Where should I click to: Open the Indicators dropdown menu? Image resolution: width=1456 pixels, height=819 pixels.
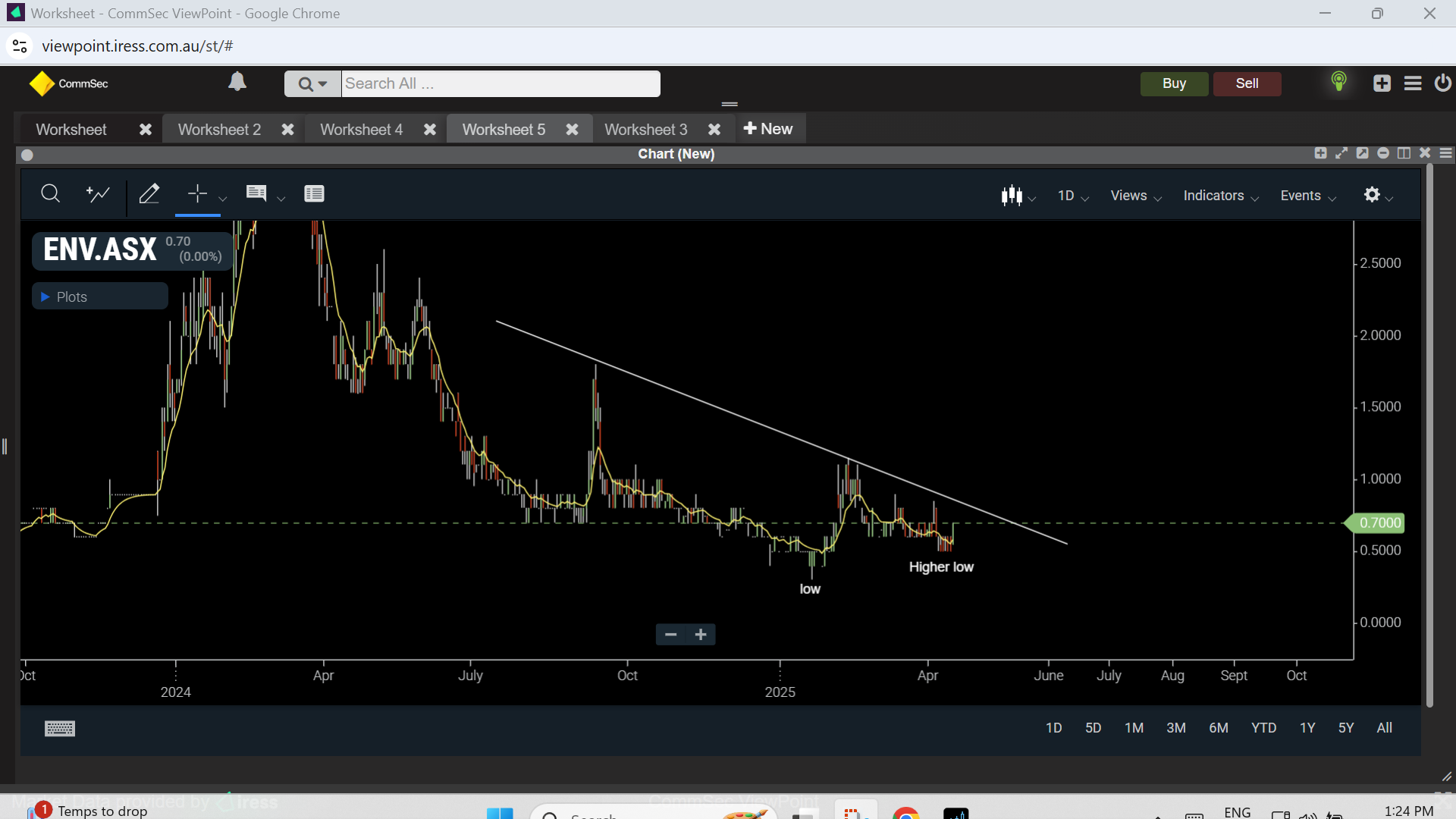click(x=1221, y=196)
